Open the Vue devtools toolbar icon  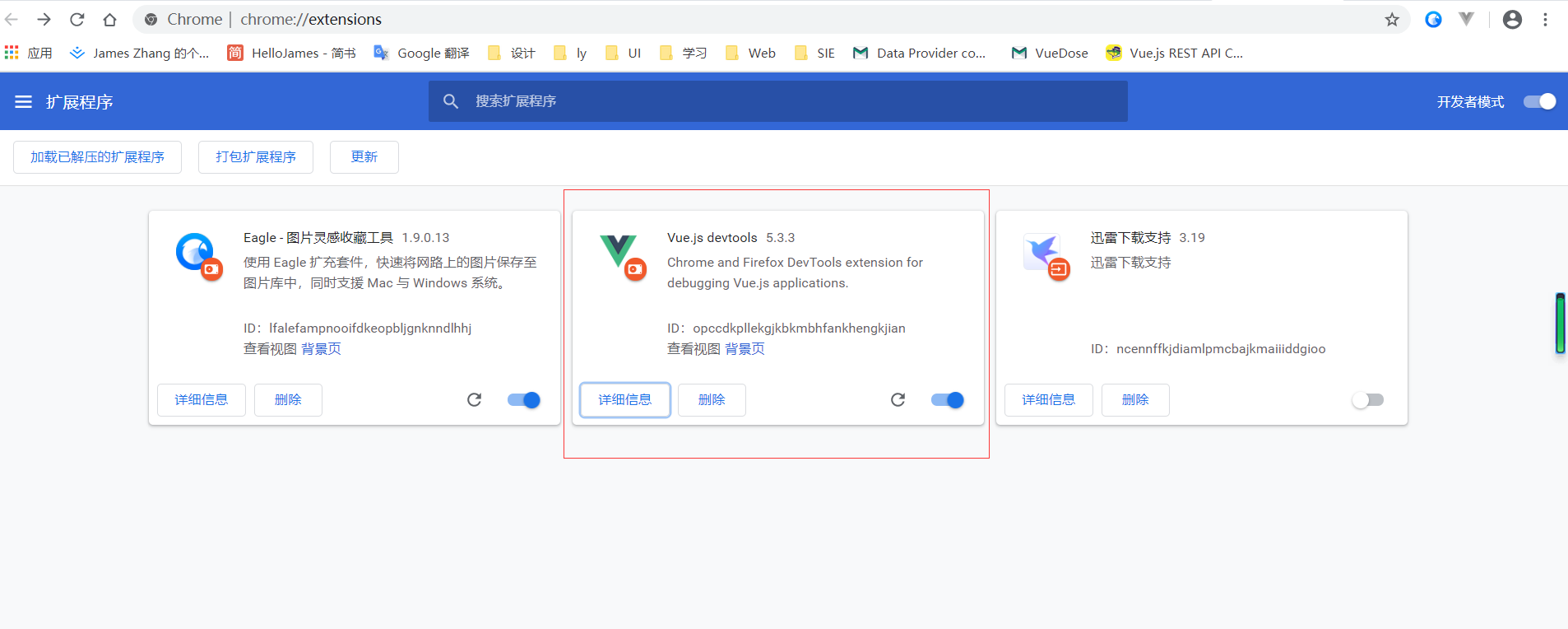(1466, 19)
